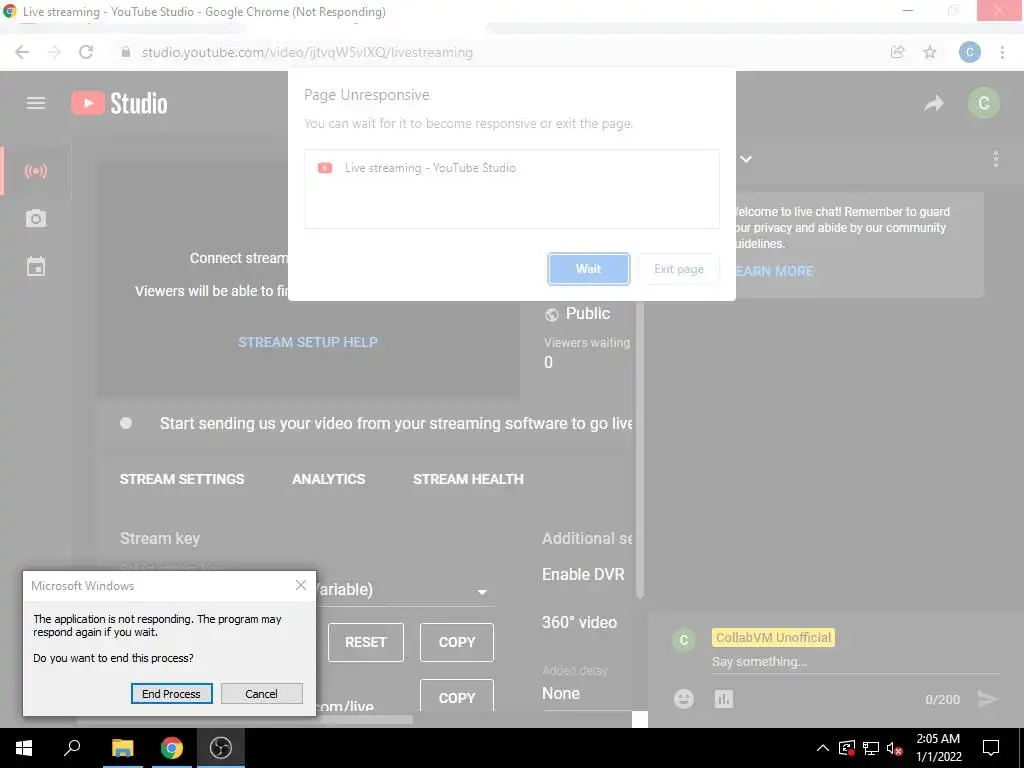Open the Manage calendar sidebar icon
Viewport: 1024px width, 768px height.
click(36, 266)
